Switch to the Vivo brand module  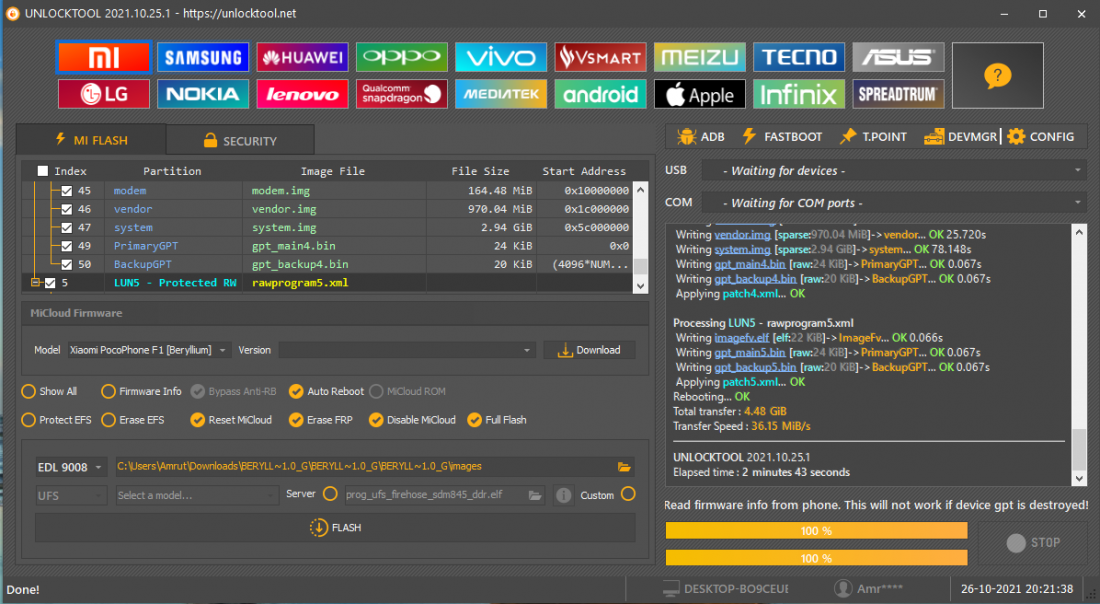point(501,58)
